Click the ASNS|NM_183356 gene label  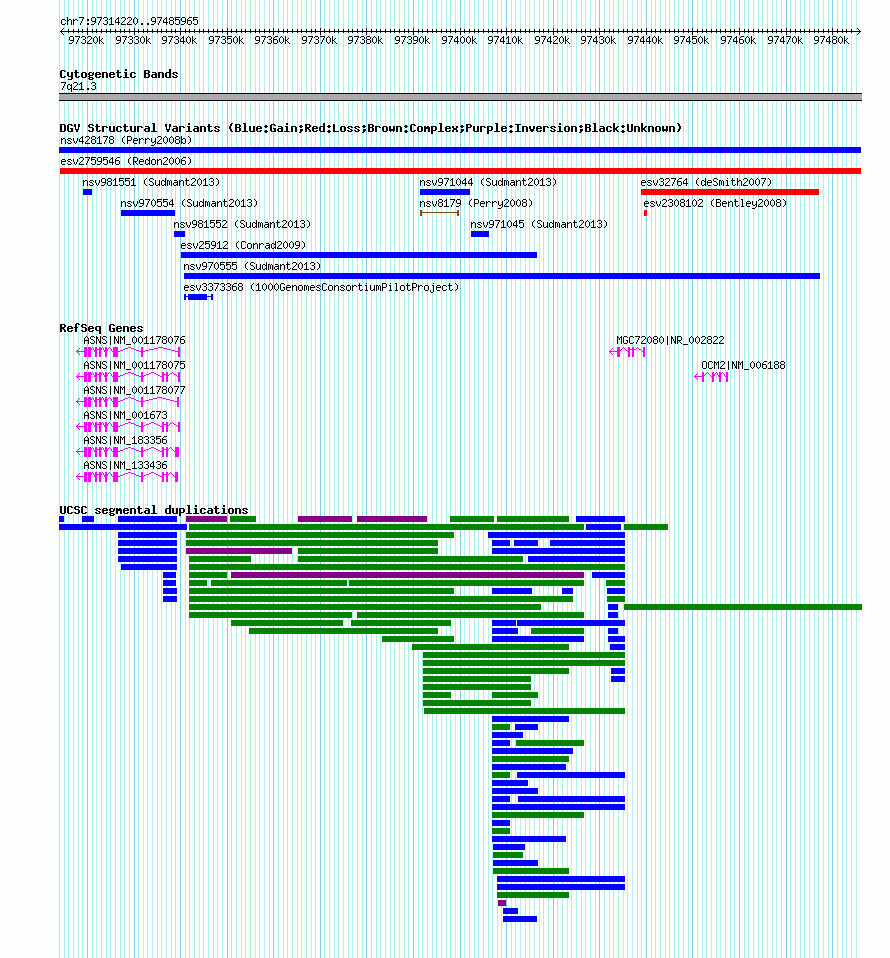click(x=125, y=441)
